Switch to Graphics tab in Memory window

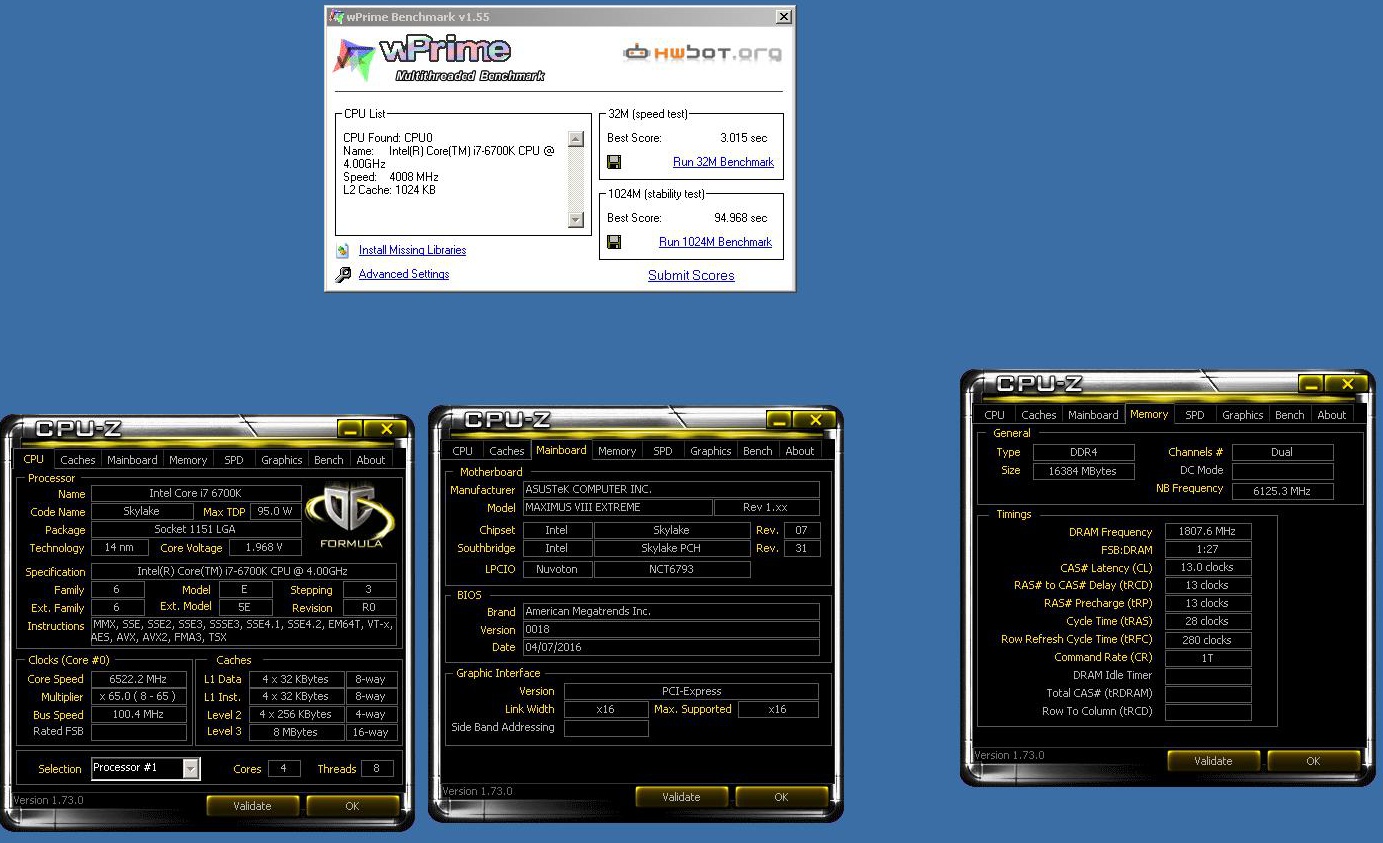pos(1242,415)
